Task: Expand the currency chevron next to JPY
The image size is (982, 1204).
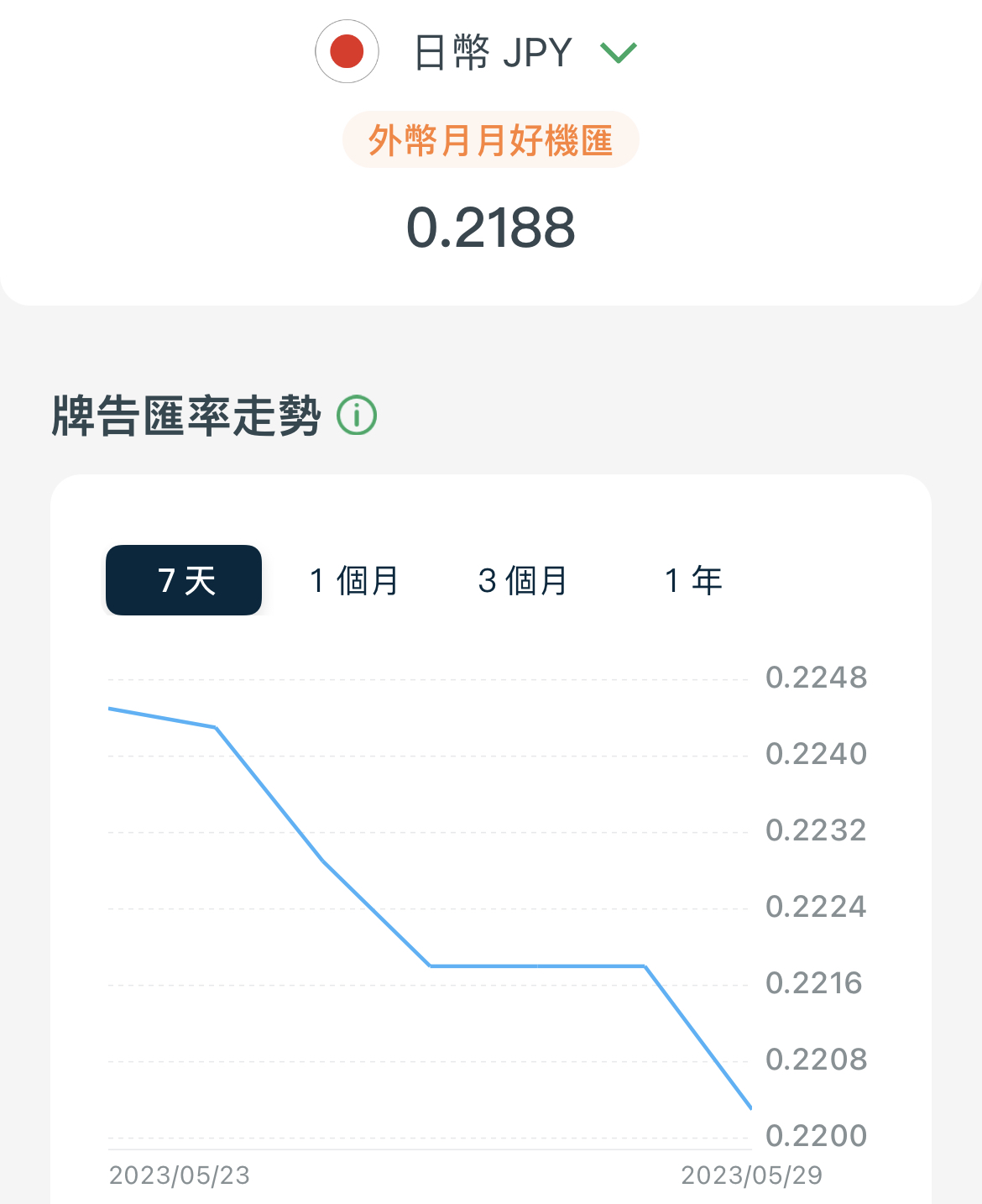Action: (x=619, y=53)
